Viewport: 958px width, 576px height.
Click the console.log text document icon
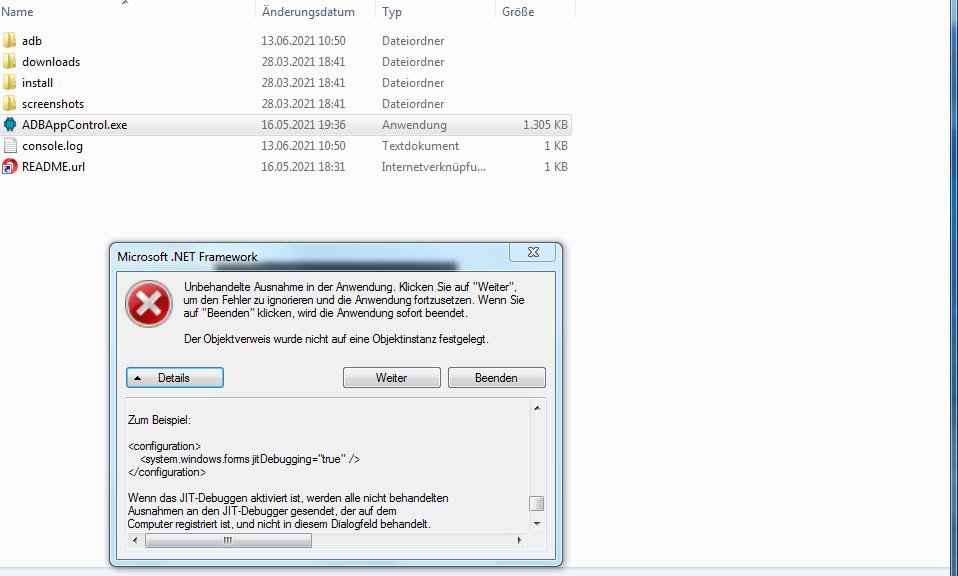pos(9,145)
